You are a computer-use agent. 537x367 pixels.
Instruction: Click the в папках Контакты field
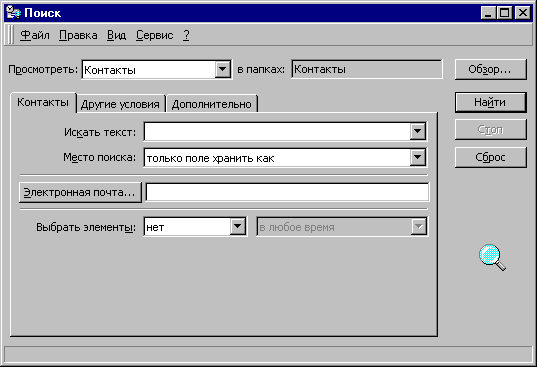(367, 69)
